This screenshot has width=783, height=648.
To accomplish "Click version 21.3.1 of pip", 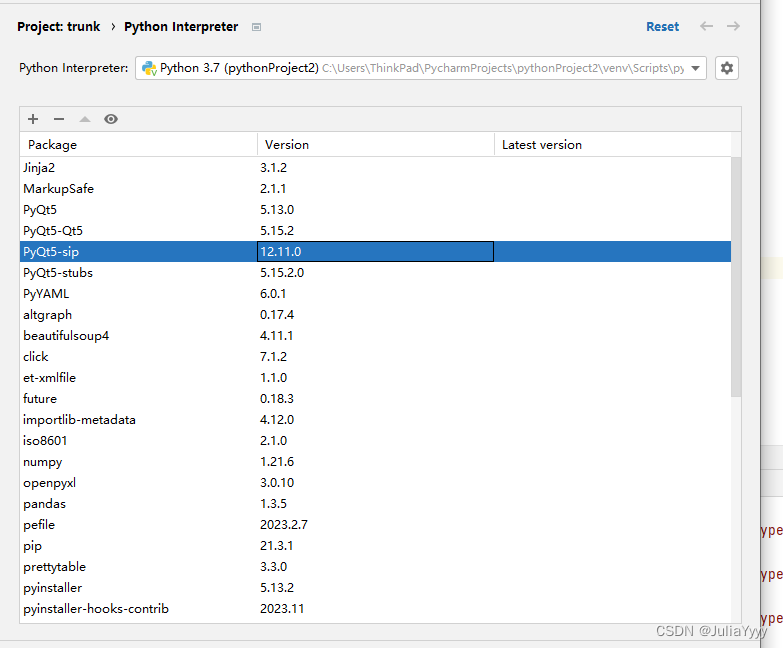I will (276, 546).
